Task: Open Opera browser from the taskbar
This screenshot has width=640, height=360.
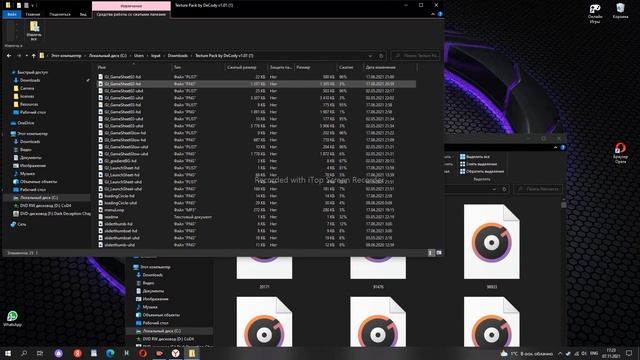Action: [142, 353]
